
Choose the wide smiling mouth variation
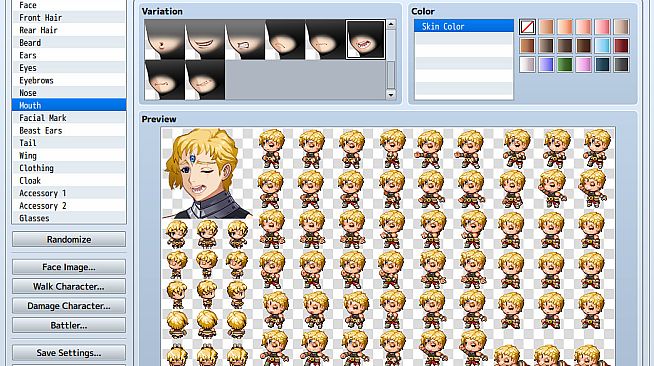[x=205, y=40]
